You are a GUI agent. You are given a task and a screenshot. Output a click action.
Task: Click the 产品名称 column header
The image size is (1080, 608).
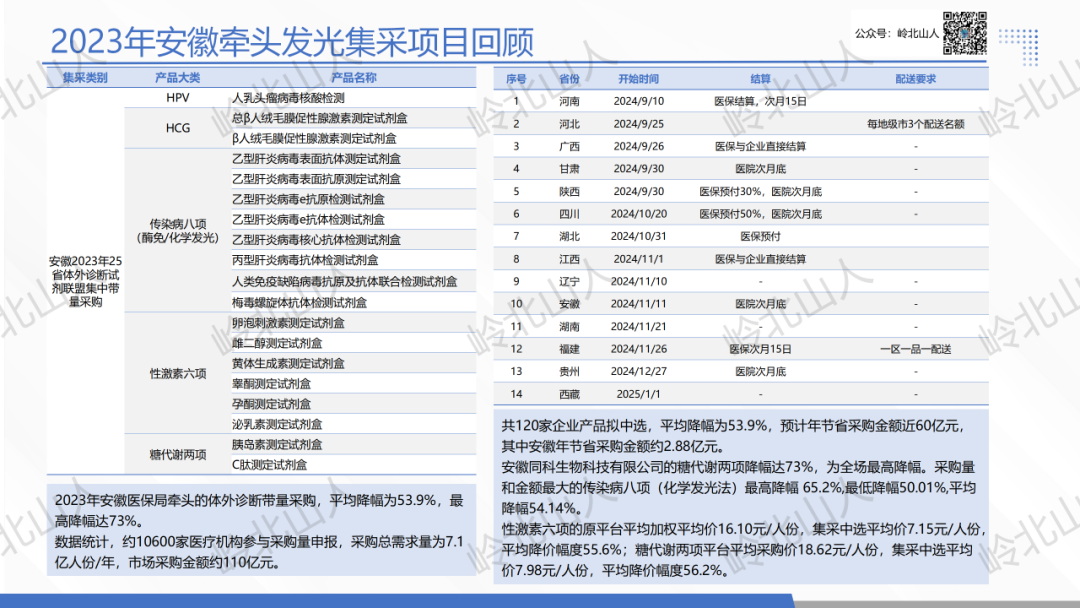point(353,78)
